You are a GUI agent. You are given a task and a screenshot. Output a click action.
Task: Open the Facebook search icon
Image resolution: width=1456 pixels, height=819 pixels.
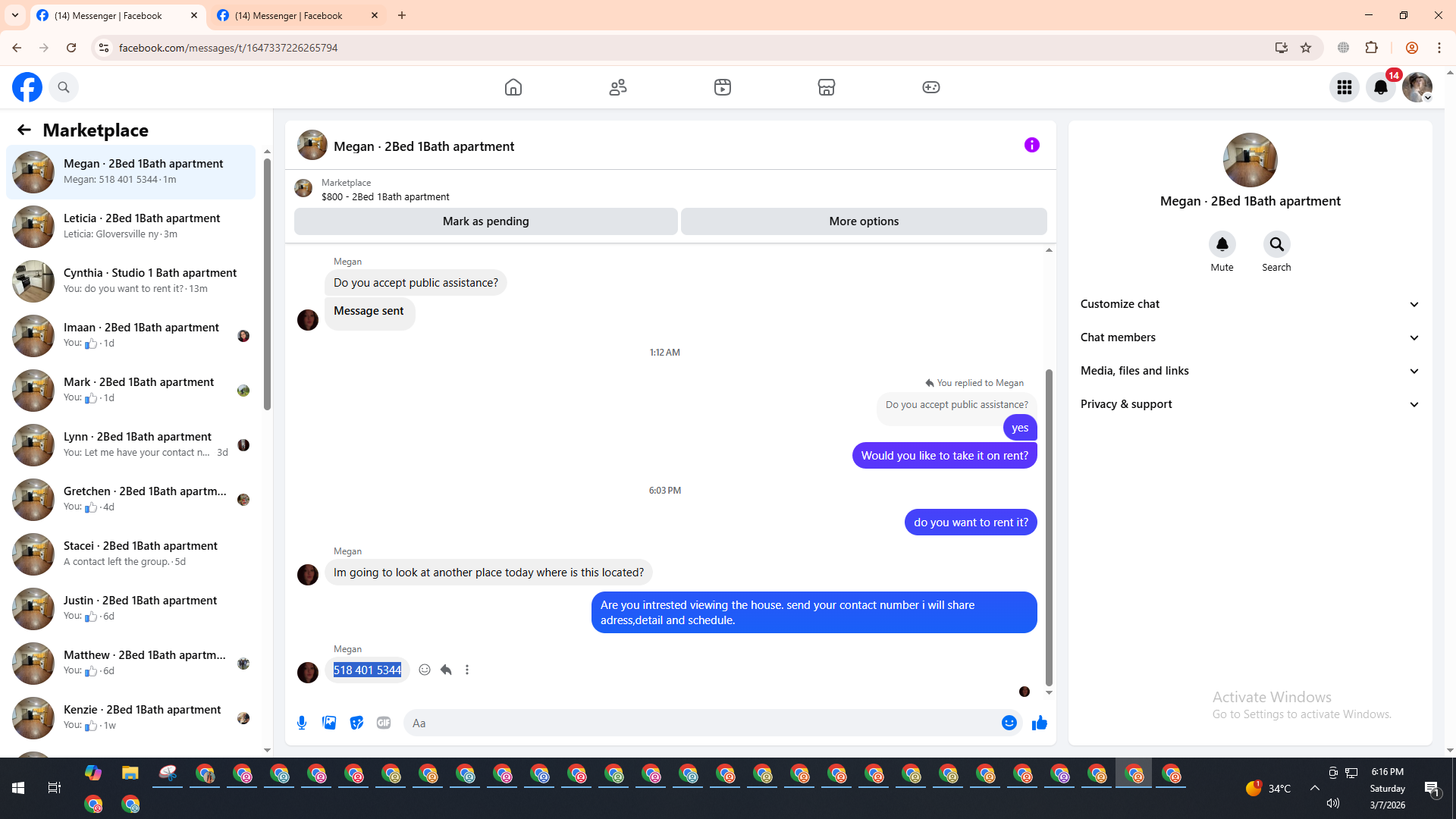pos(64,87)
